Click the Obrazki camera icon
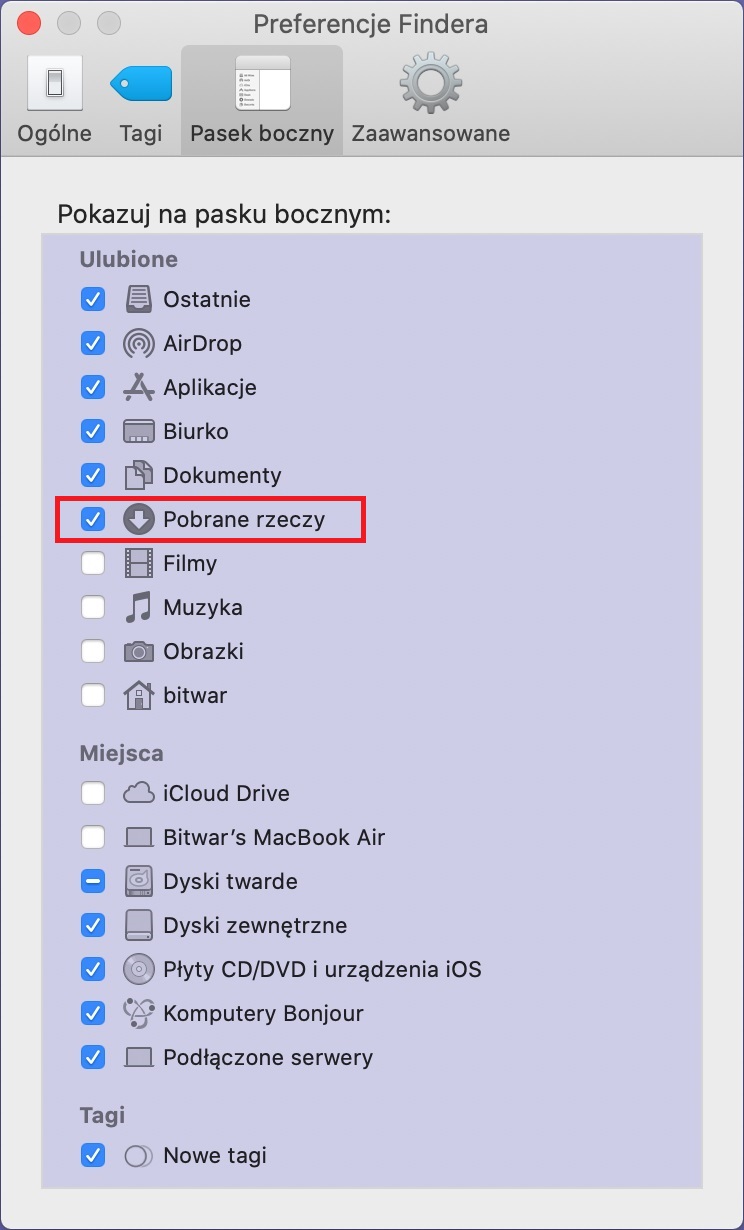 point(138,652)
